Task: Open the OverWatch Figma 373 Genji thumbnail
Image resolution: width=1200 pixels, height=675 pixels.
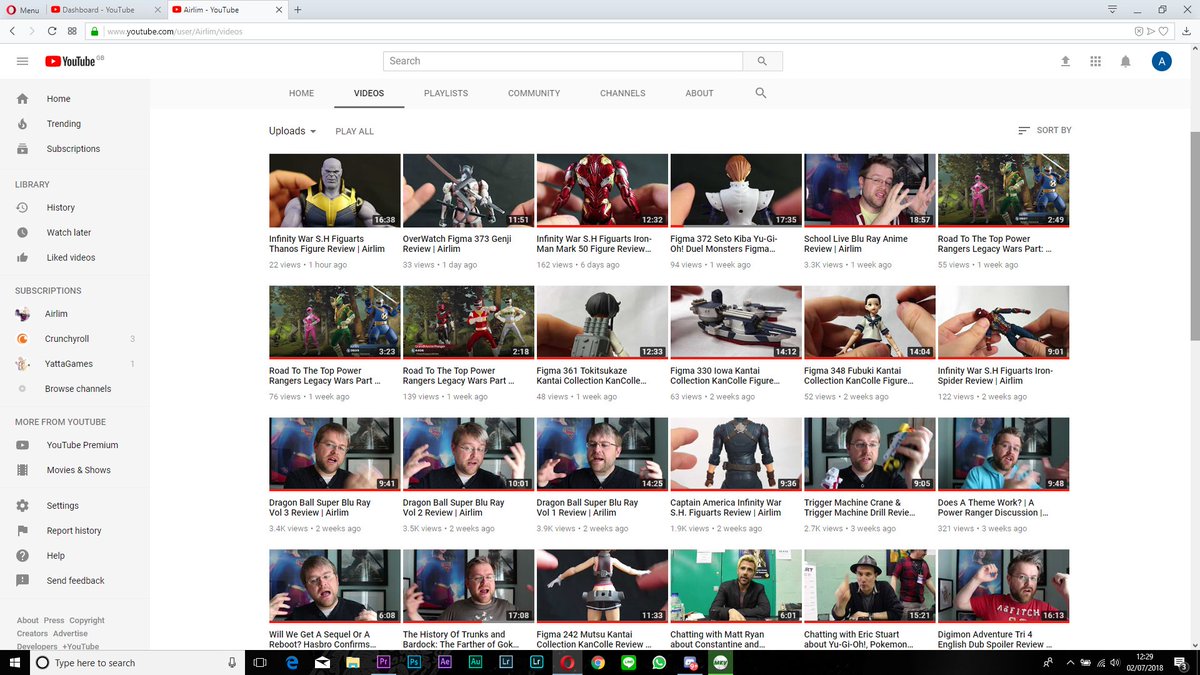Action: 468,191
